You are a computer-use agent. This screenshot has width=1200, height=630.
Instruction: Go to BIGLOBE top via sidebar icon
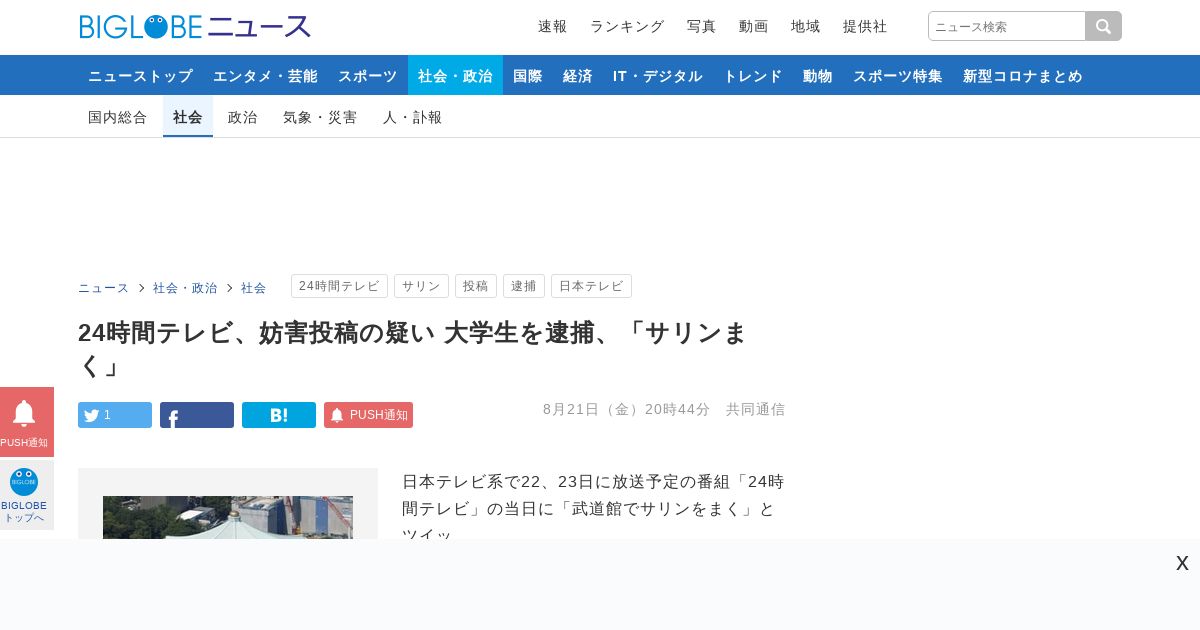coord(26,495)
